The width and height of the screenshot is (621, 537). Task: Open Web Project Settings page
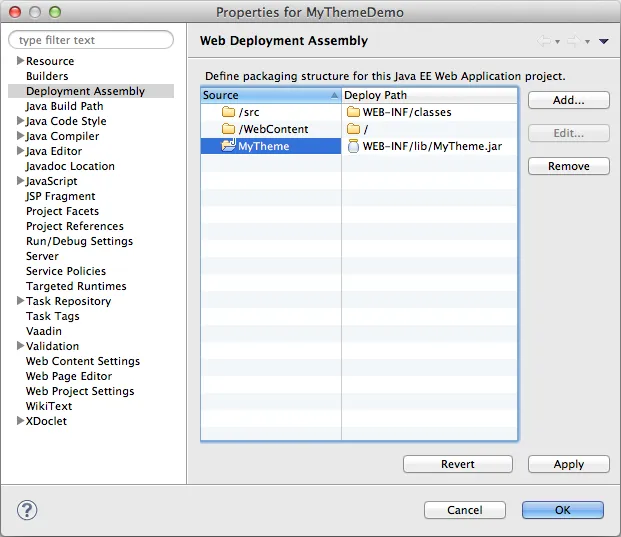80,391
